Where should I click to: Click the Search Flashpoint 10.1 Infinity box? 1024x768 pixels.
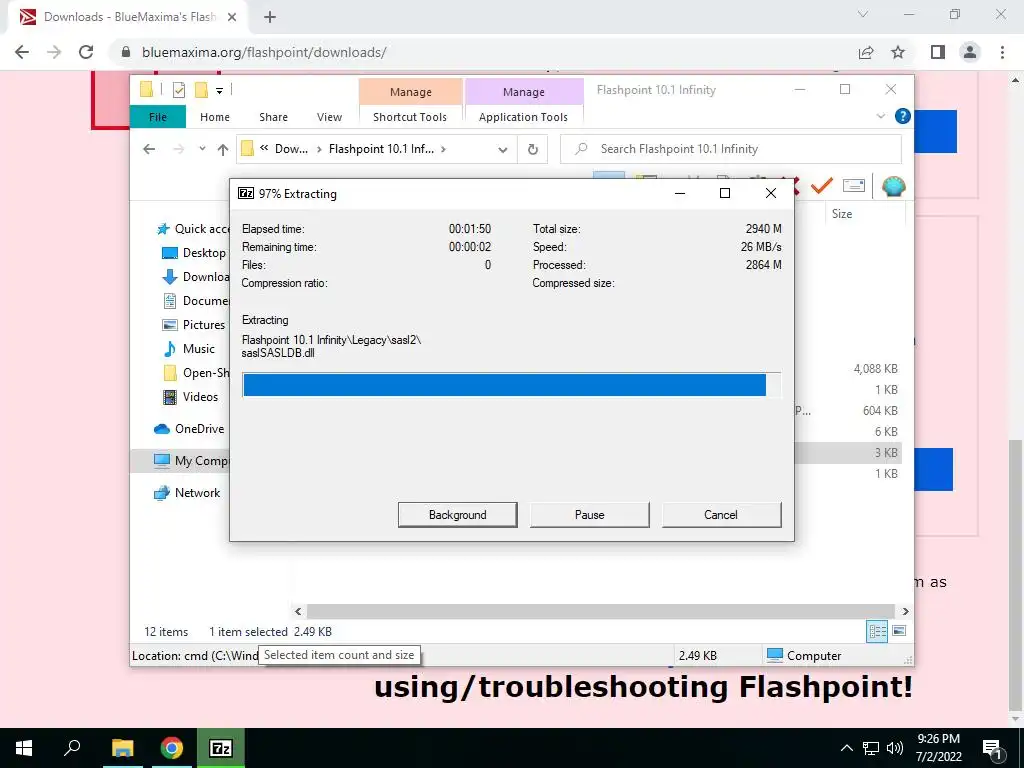point(731,149)
